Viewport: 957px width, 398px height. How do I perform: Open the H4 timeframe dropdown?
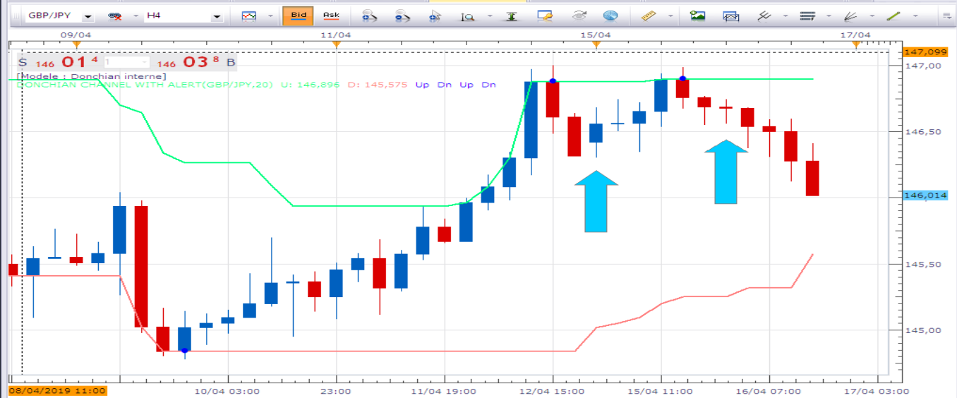[217, 16]
